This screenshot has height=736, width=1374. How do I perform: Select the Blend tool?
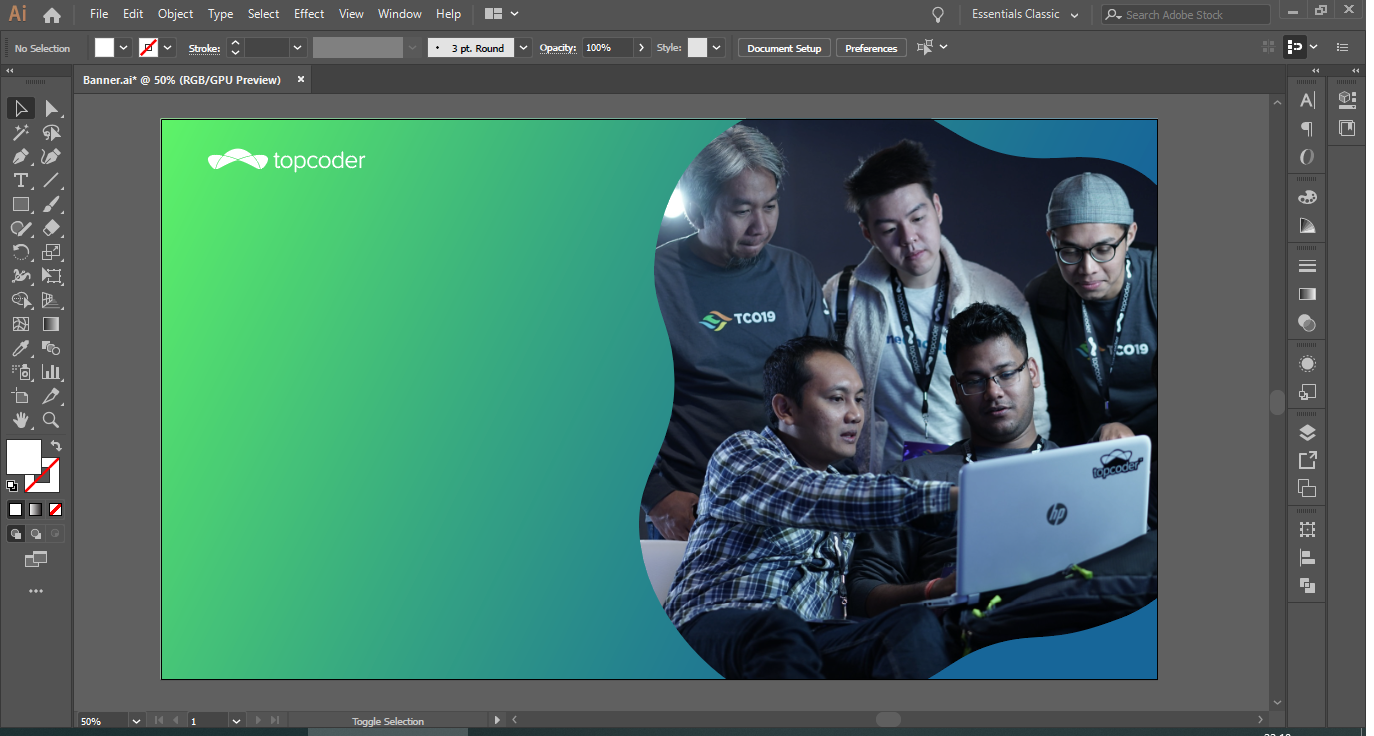click(52, 348)
